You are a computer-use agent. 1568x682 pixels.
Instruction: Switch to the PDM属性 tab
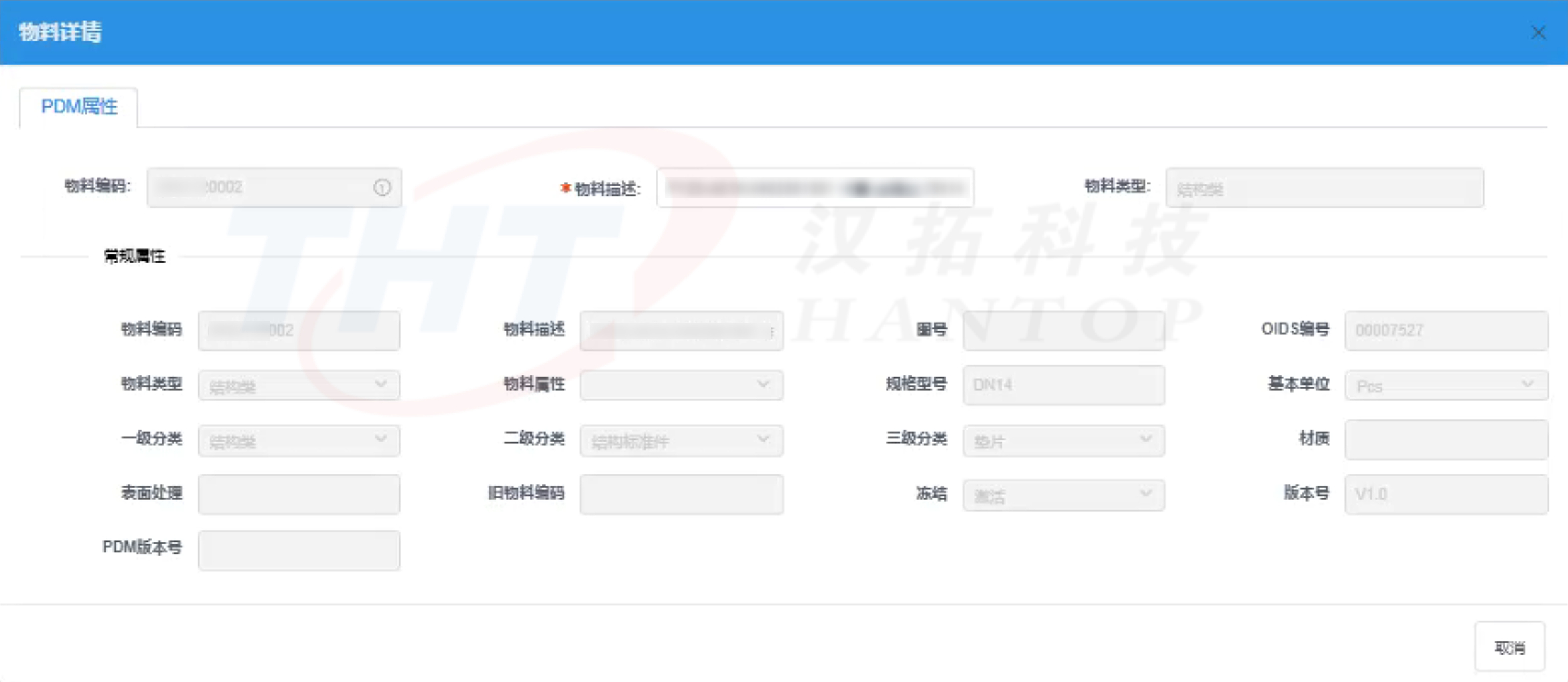79,107
